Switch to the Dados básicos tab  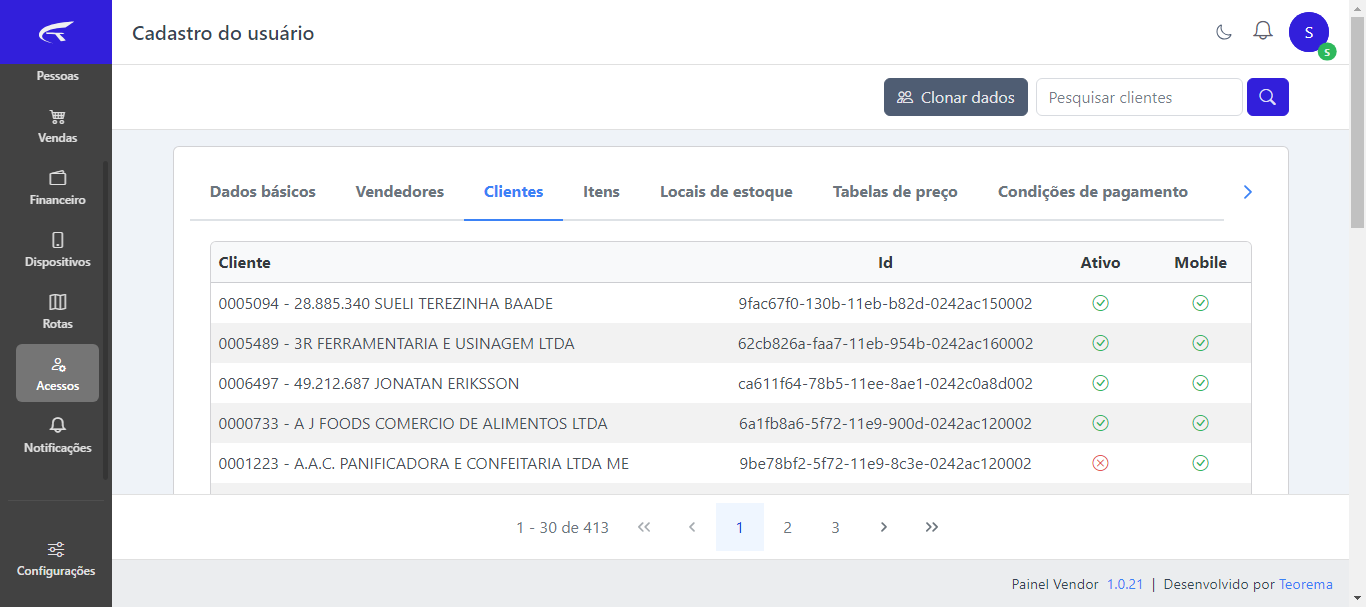(263, 192)
